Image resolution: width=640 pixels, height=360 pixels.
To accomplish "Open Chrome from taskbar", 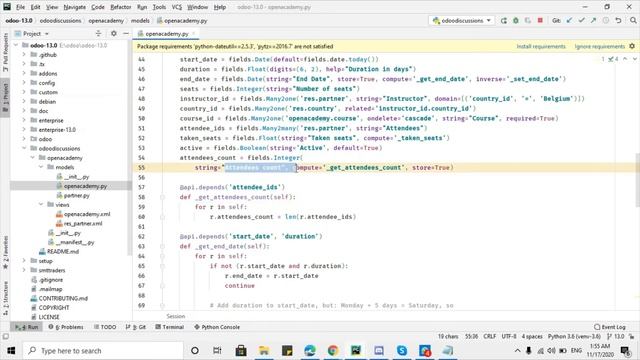I will 333,351.
